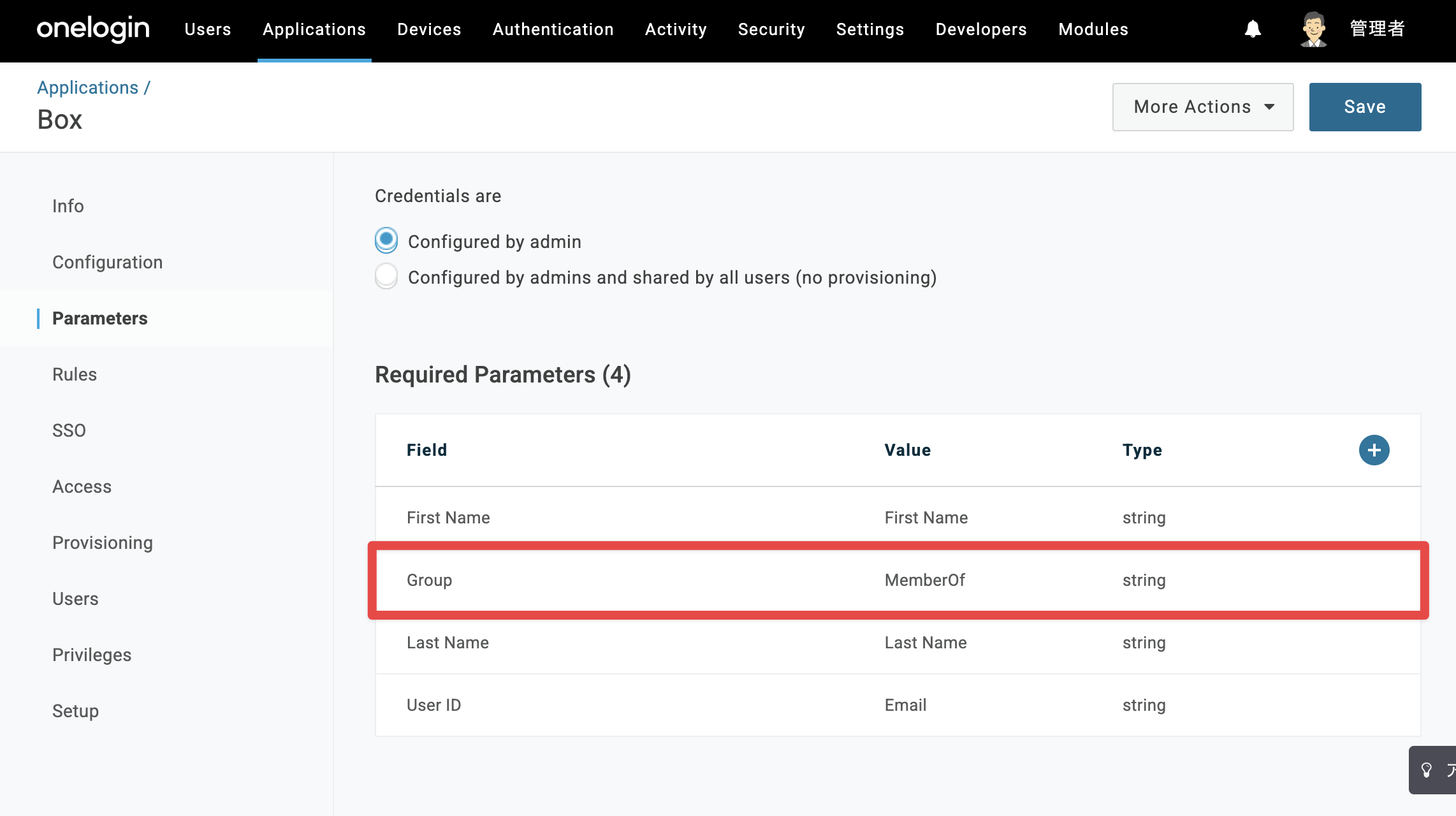Open the Last Name parameter row
1456x816 pixels.
[898, 643]
